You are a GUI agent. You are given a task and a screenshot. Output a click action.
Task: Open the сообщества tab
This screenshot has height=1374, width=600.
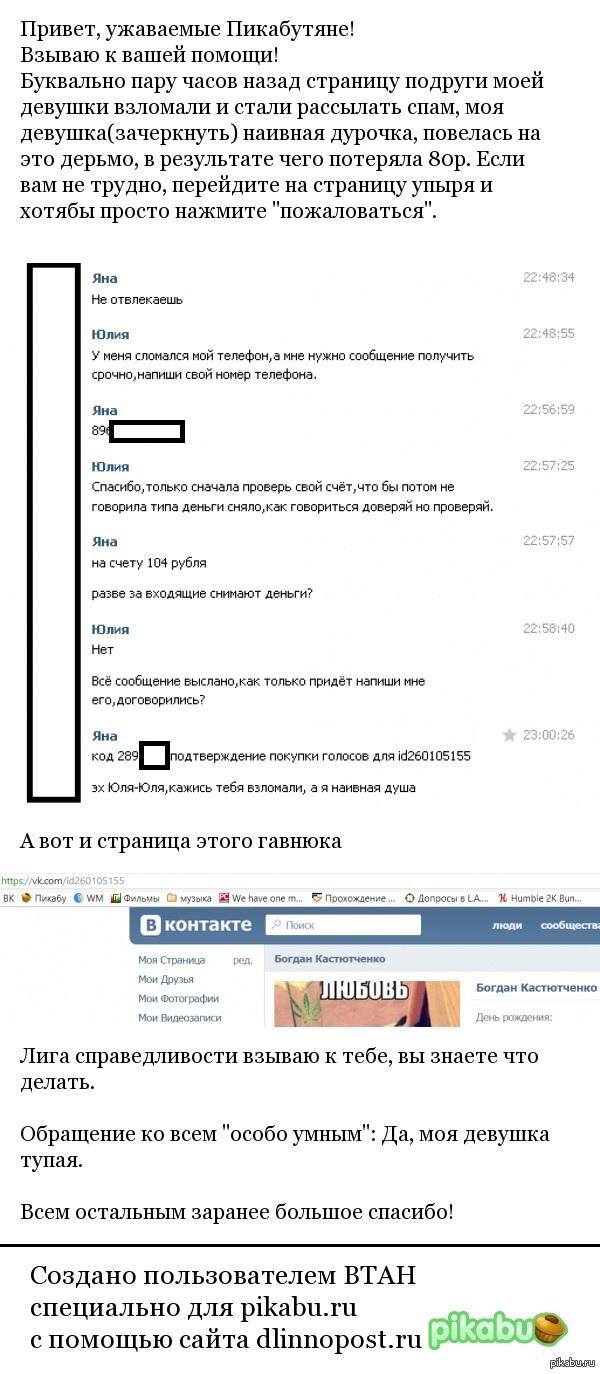569,926
